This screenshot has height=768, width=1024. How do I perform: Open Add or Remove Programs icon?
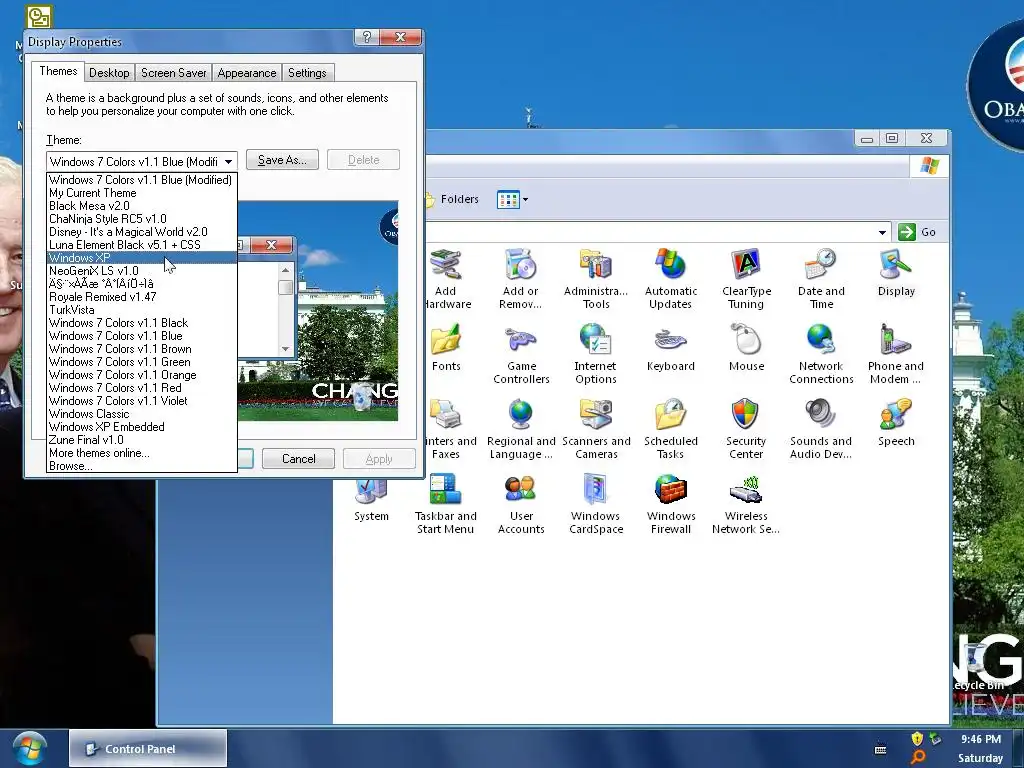pyautogui.click(x=520, y=279)
